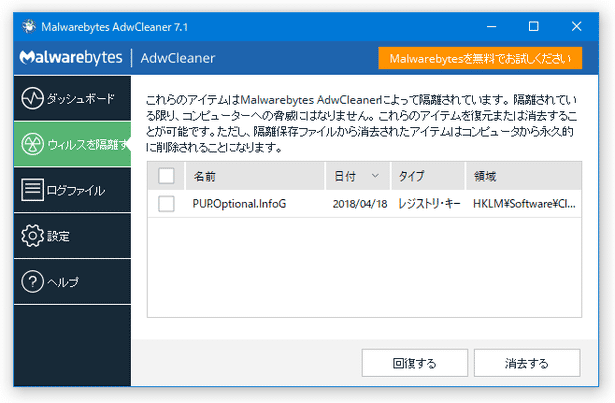
Task: Select the ウィルスを隔離 tab label
Action: [x=89, y=144]
